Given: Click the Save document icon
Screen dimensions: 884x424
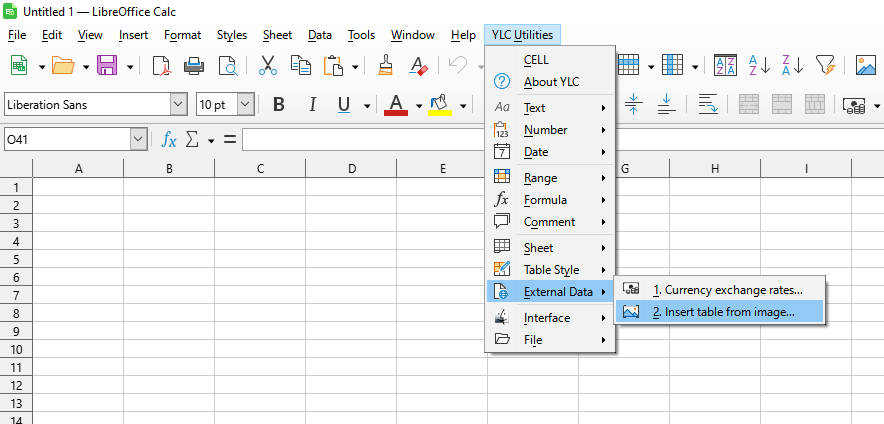Looking at the screenshot, I should (x=106, y=66).
